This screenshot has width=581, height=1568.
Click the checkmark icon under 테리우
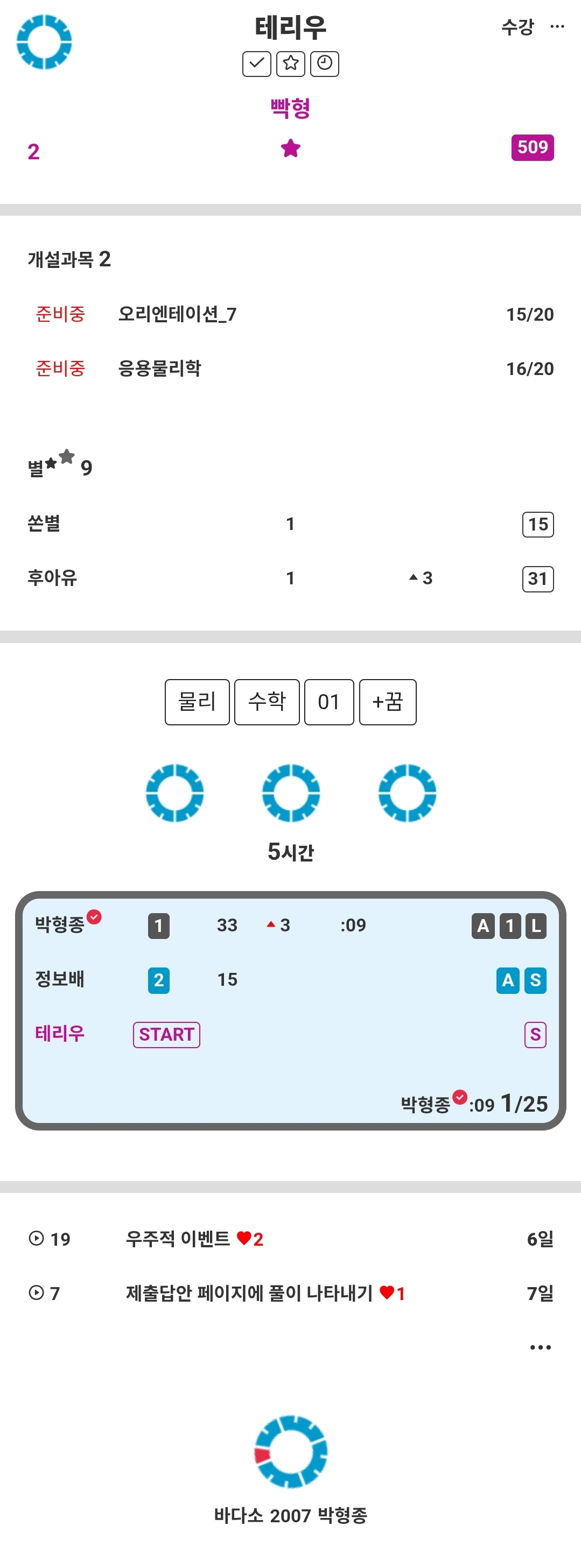click(x=256, y=63)
